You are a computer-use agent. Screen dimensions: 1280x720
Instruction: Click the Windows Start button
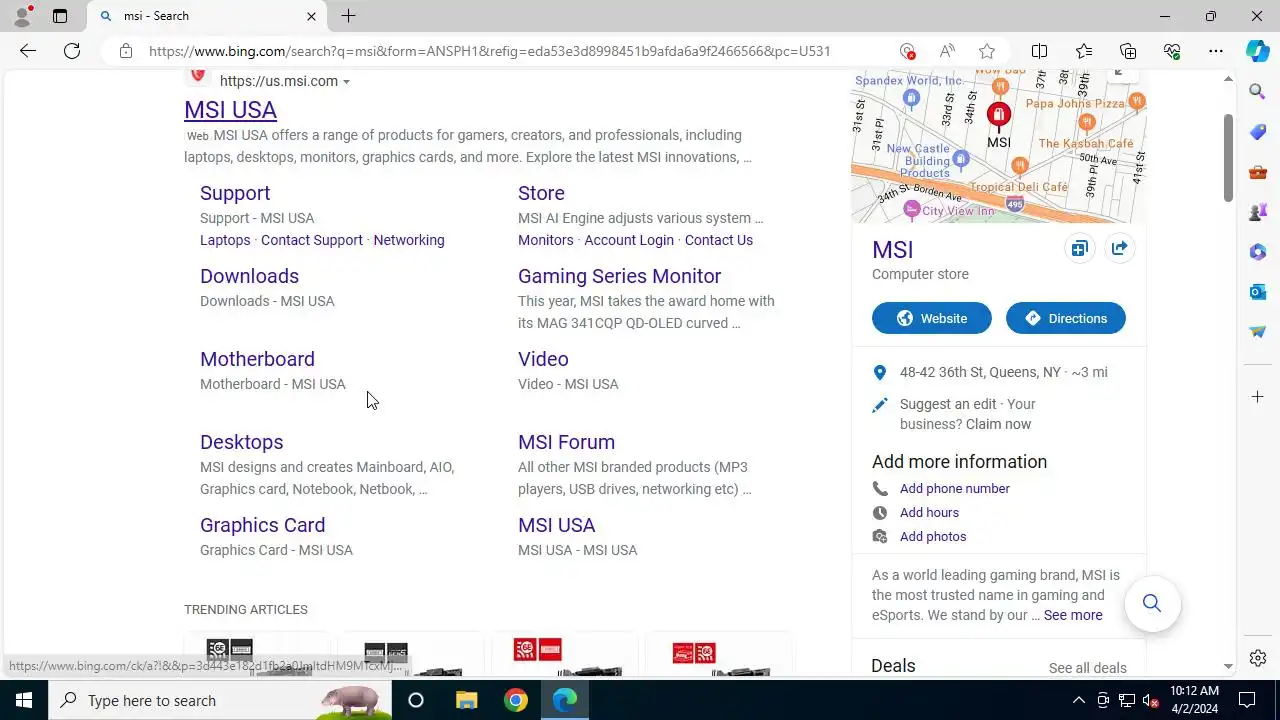(x=24, y=700)
